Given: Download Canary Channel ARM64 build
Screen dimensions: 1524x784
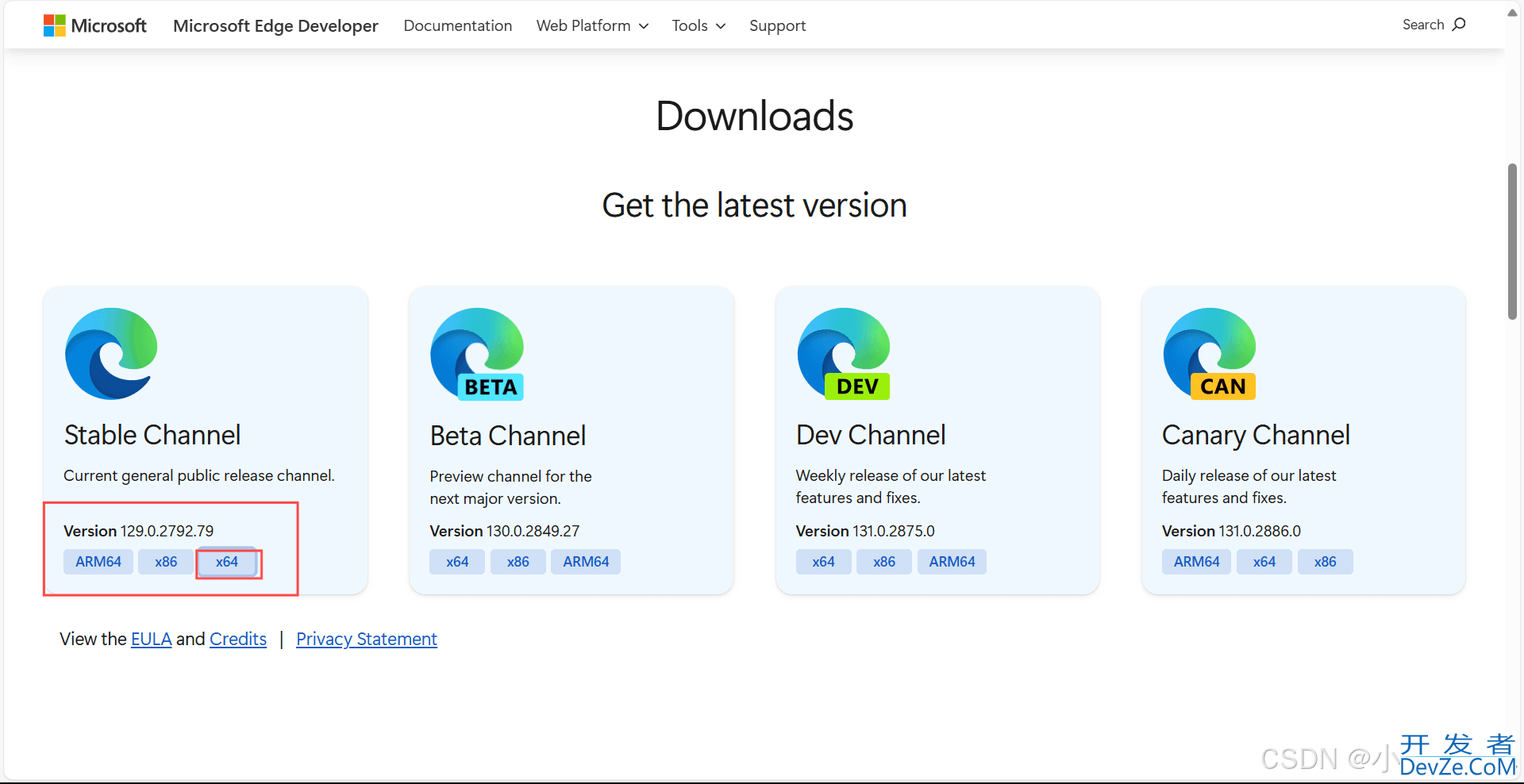Looking at the screenshot, I should pos(1196,562).
